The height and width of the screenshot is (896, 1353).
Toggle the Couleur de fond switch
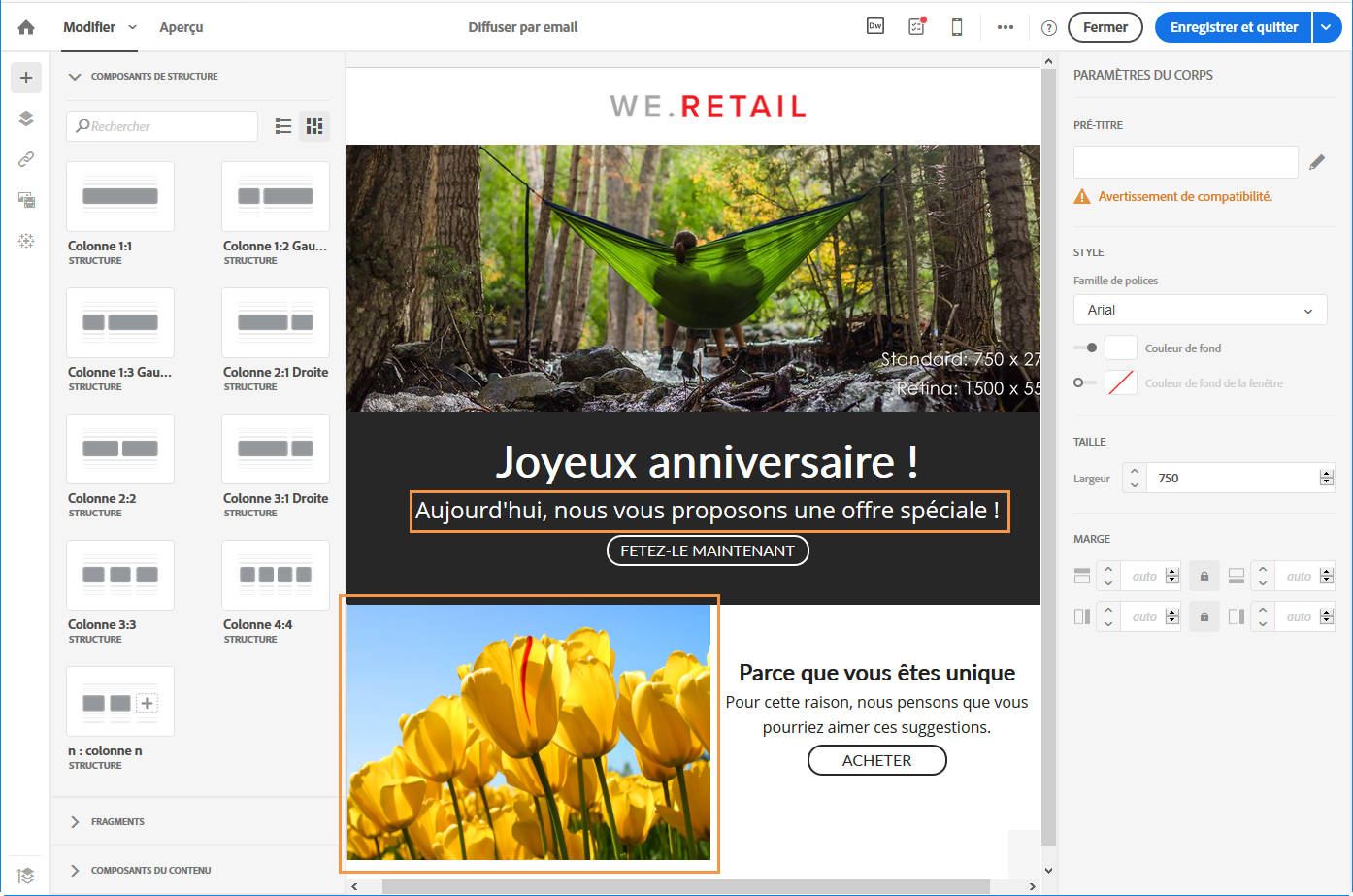tap(1086, 348)
